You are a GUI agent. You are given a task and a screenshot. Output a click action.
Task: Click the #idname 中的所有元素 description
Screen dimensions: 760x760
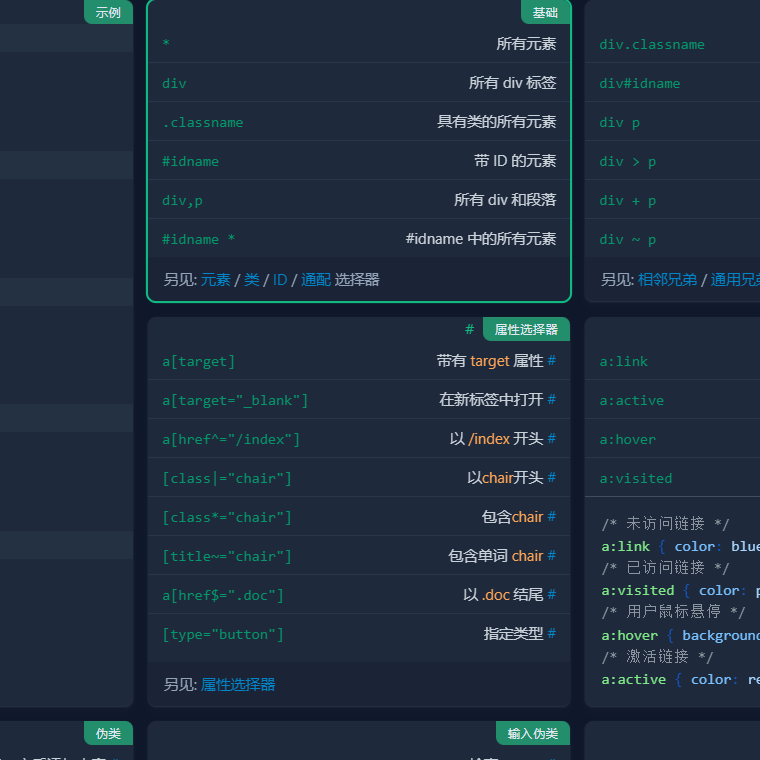(x=481, y=239)
